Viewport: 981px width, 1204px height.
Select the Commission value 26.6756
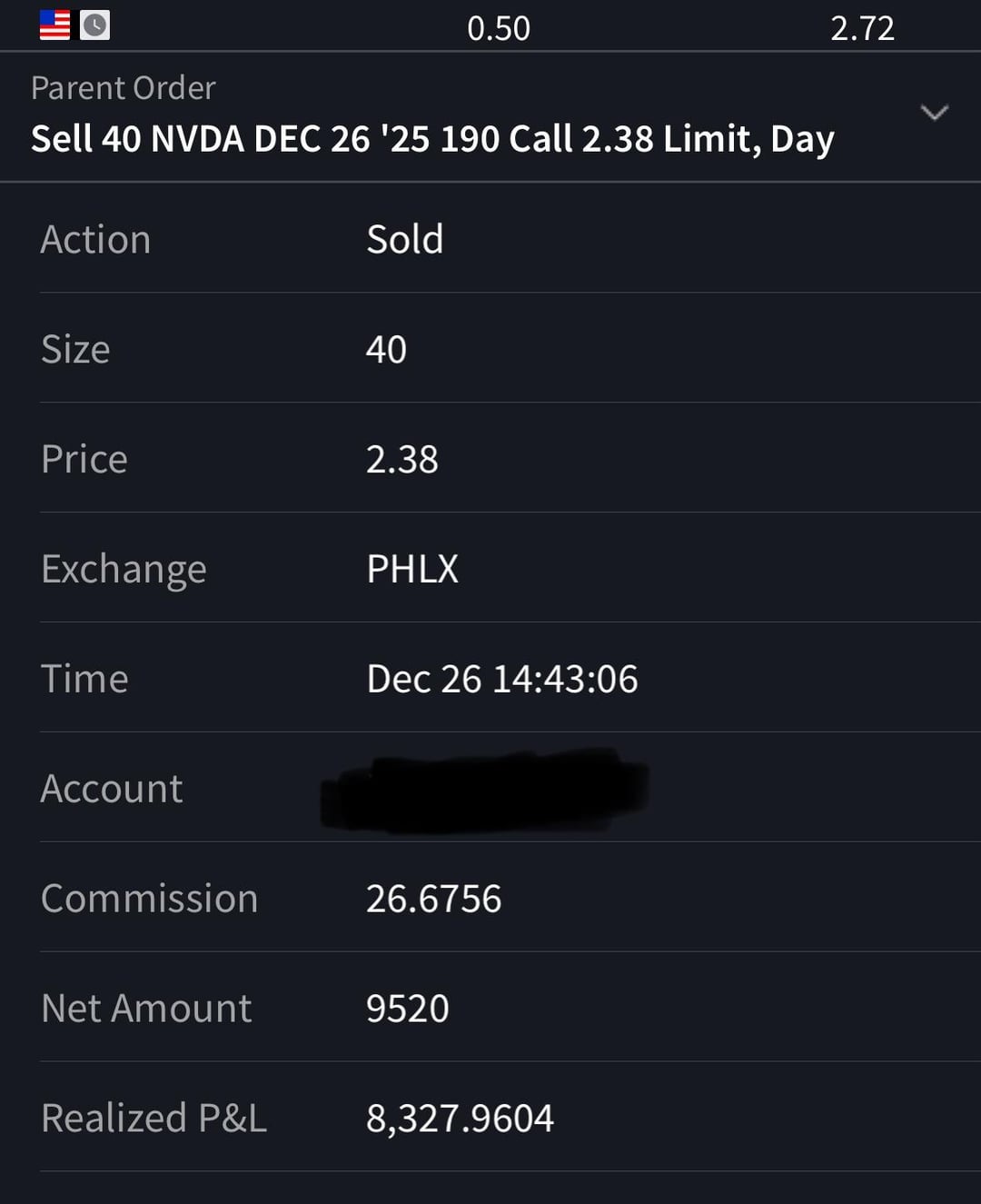pyautogui.click(x=433, y=899)
